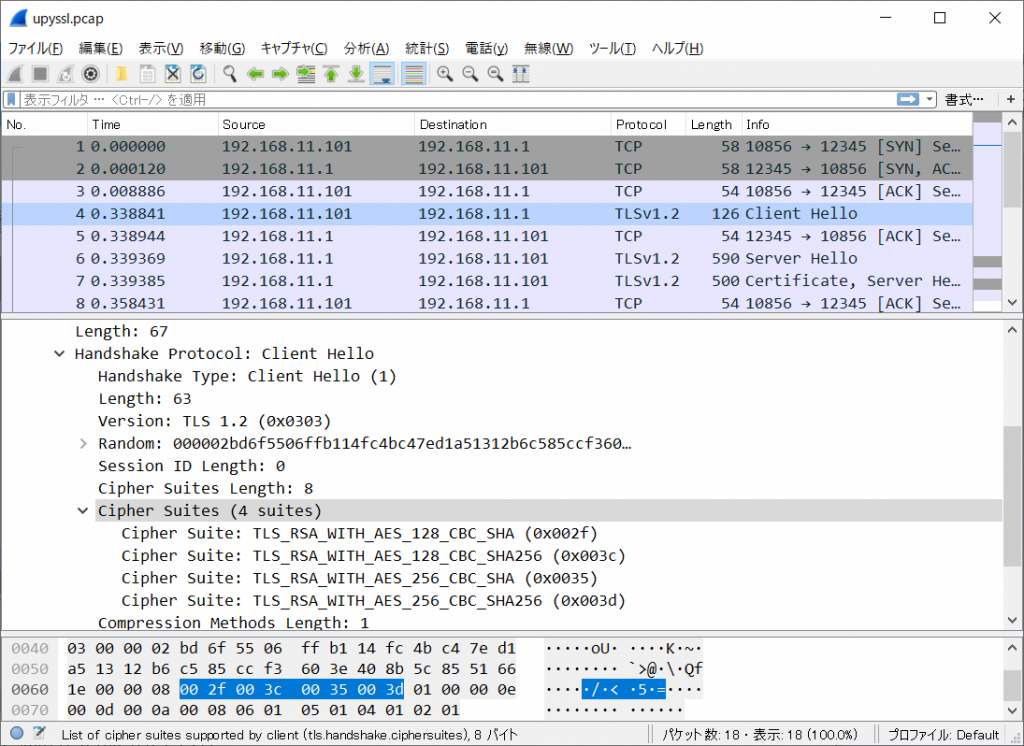
Task: Open the find packet magnifier icon
Action: coord(227,73)
